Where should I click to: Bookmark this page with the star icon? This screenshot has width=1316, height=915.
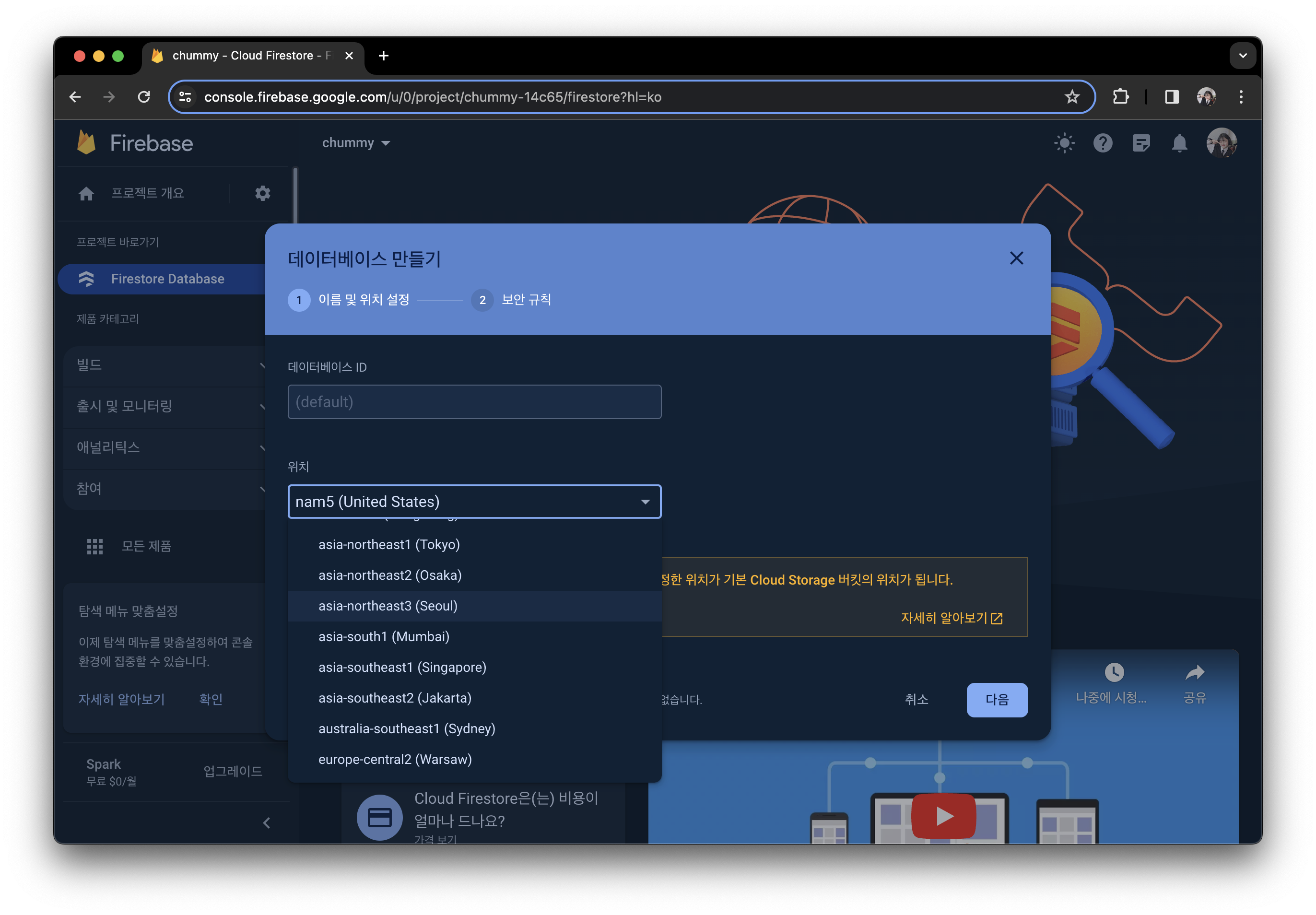[x=1072, y=97]
